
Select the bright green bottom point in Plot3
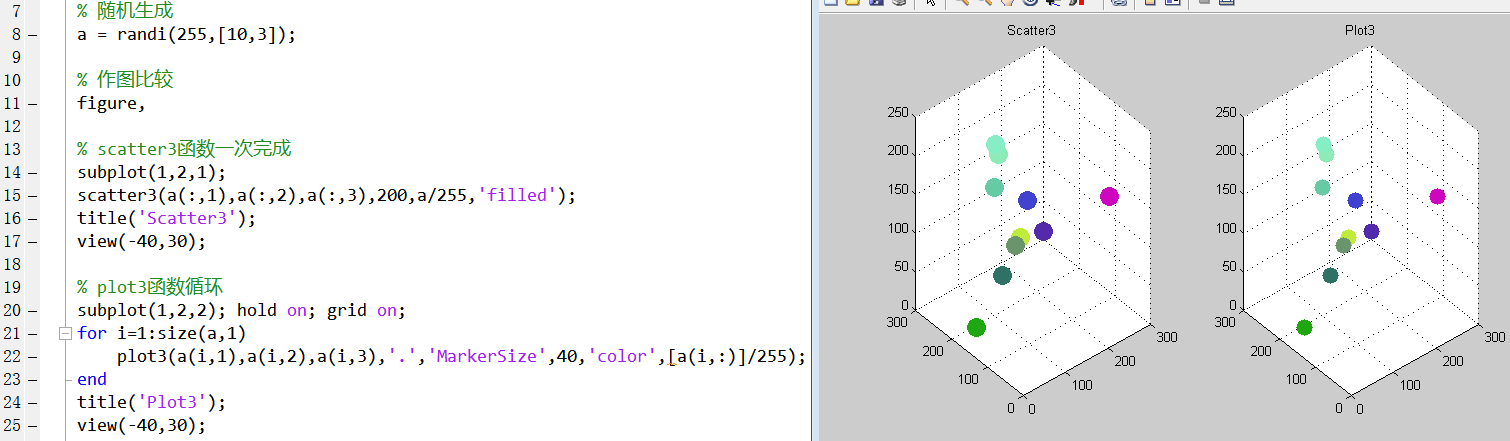1304,328
